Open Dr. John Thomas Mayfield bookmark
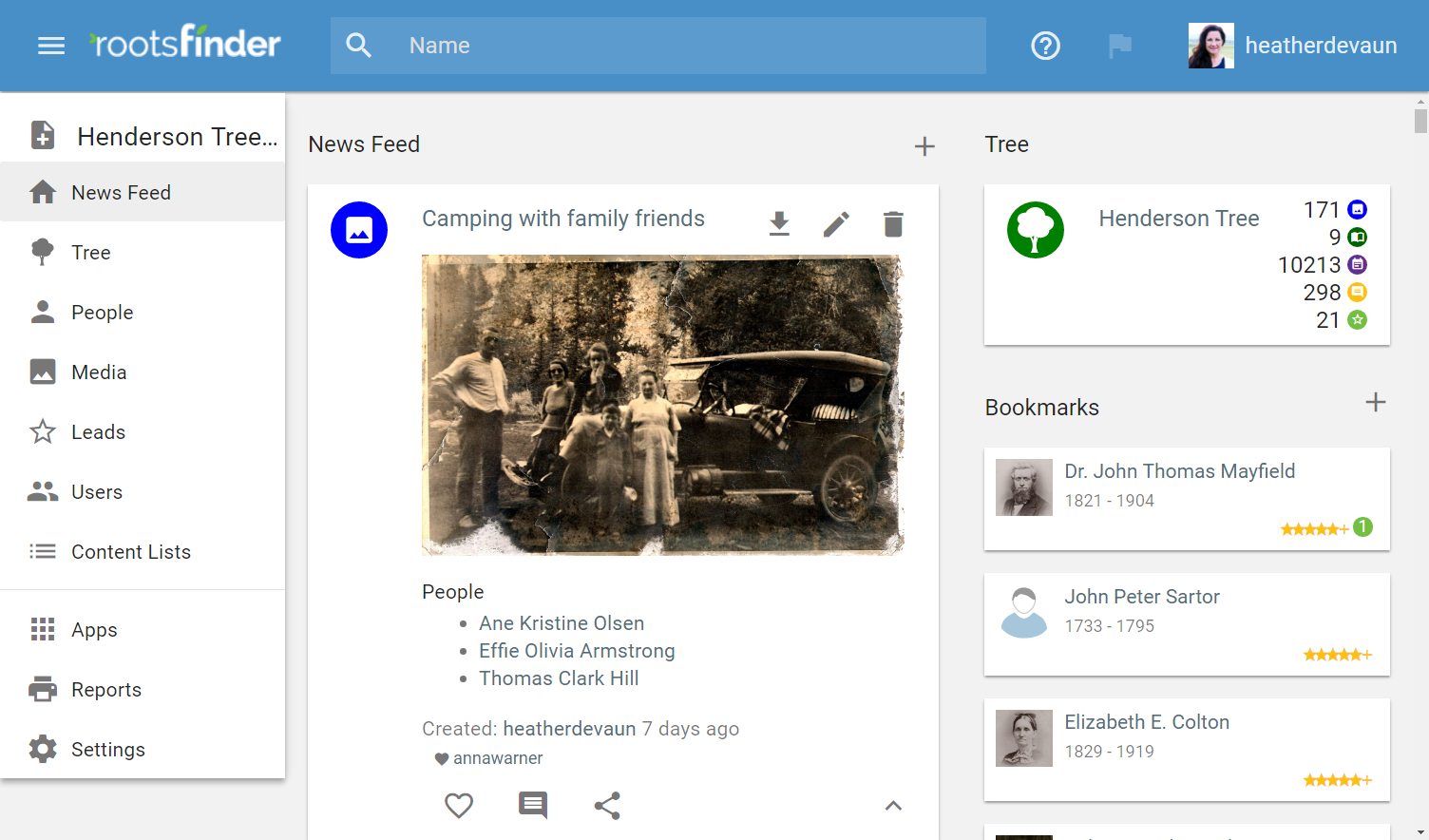This screenshot has height=840, width=1429. [x=1179, y=471]
